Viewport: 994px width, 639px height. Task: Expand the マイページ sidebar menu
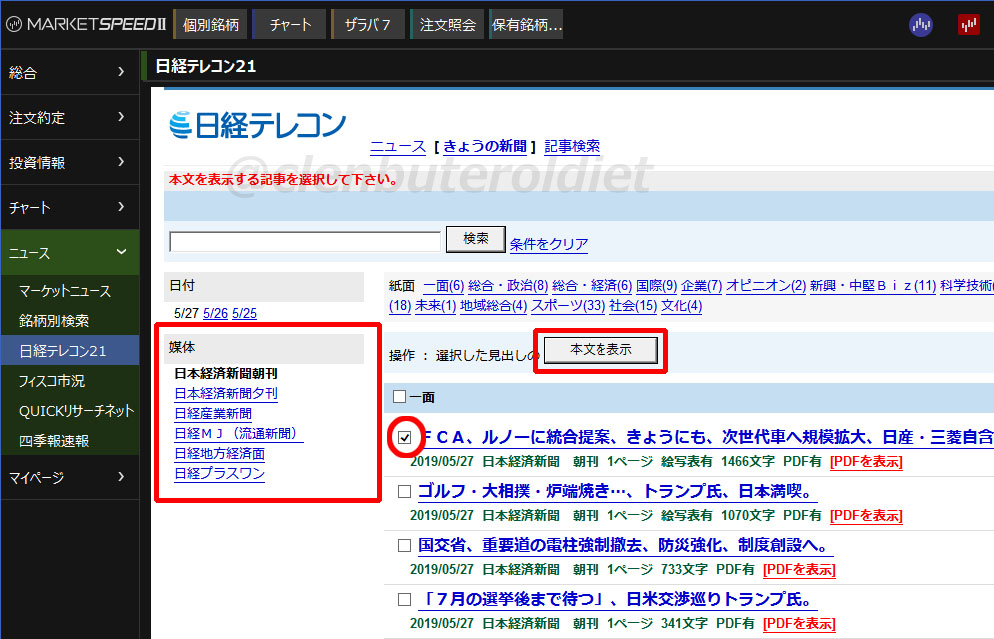click(70, 477)
